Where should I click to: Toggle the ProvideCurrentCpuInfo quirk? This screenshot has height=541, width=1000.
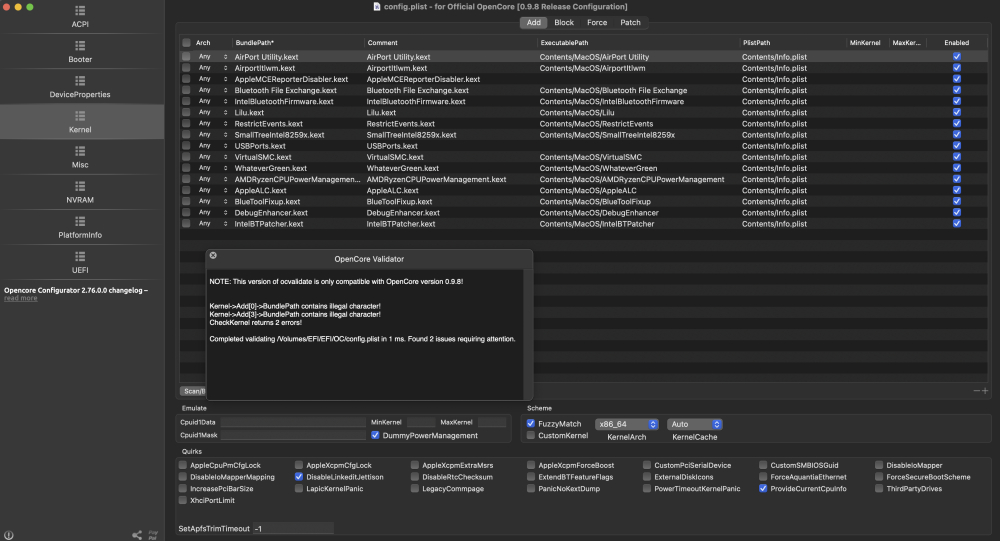click(x=763, y=489)
